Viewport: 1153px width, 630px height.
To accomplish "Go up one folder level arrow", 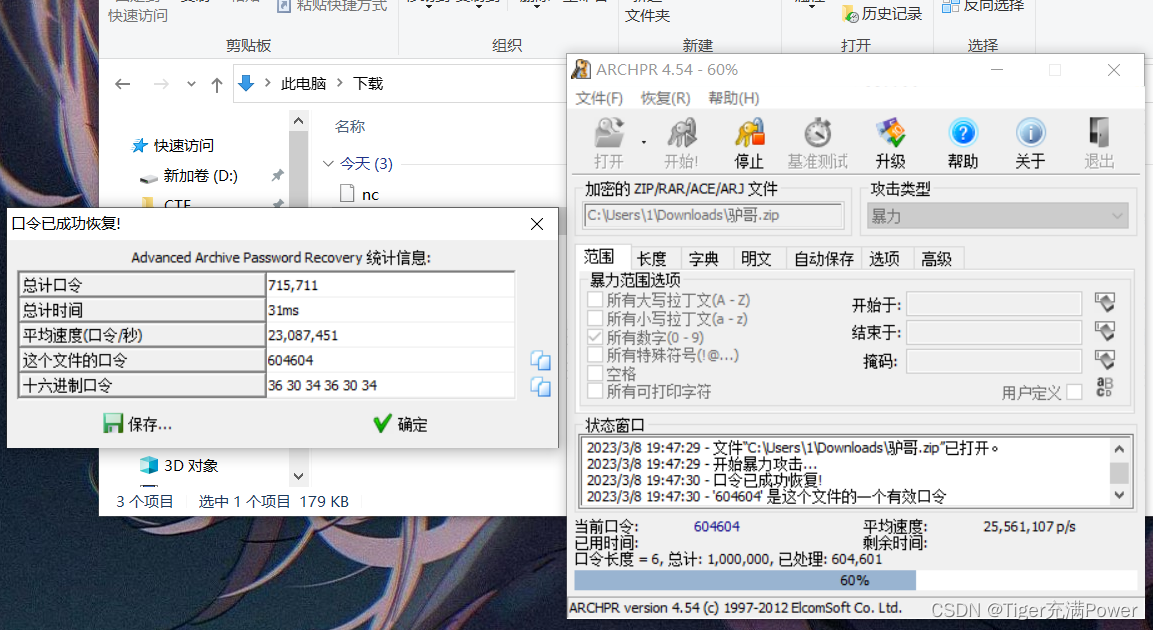I will click(217, 85).
